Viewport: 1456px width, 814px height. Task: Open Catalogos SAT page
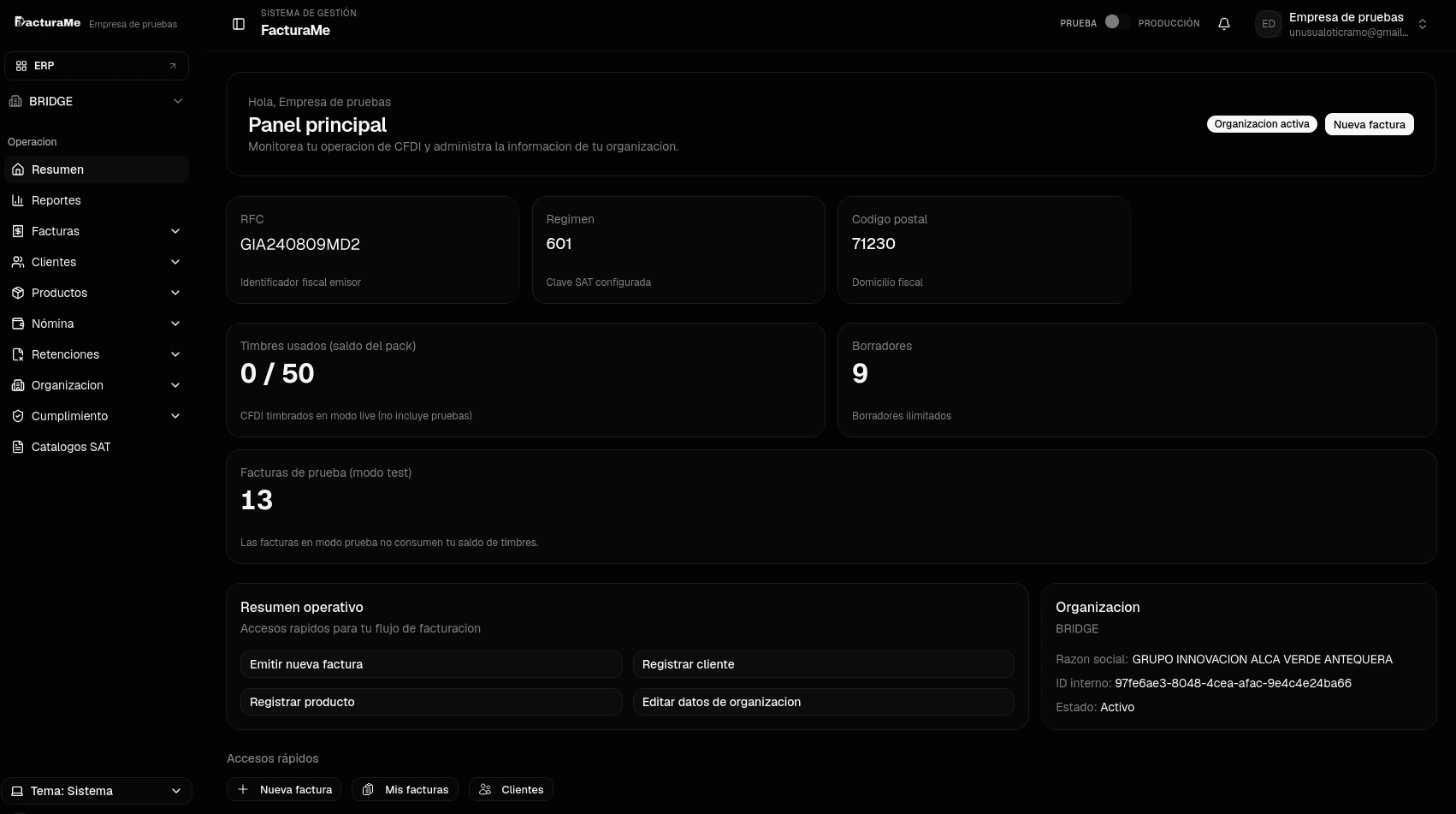97,447
